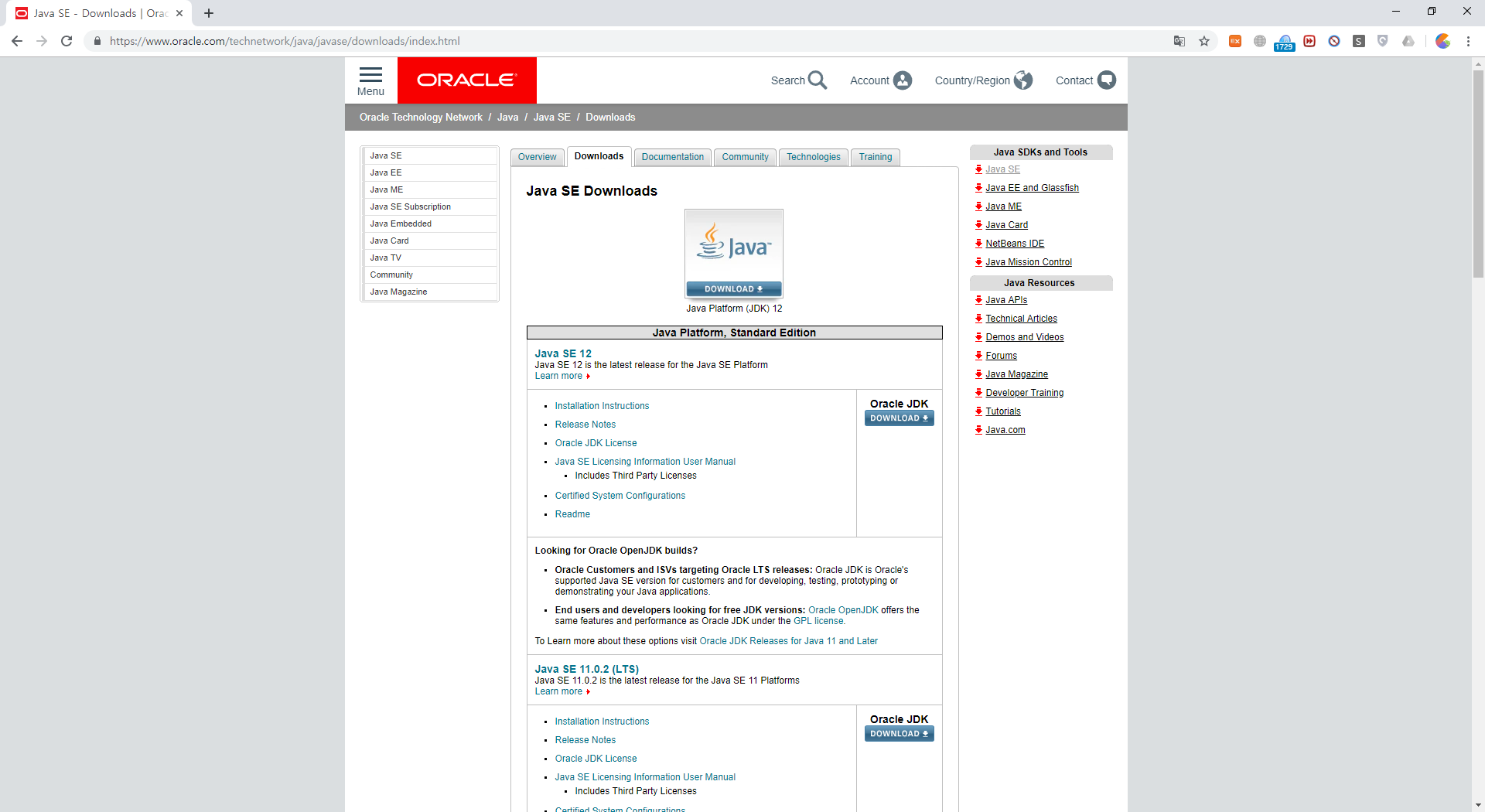The image size is (1485, 812).
Task: Click the orange extension icon in toolbar
Action: point(1235,41)
